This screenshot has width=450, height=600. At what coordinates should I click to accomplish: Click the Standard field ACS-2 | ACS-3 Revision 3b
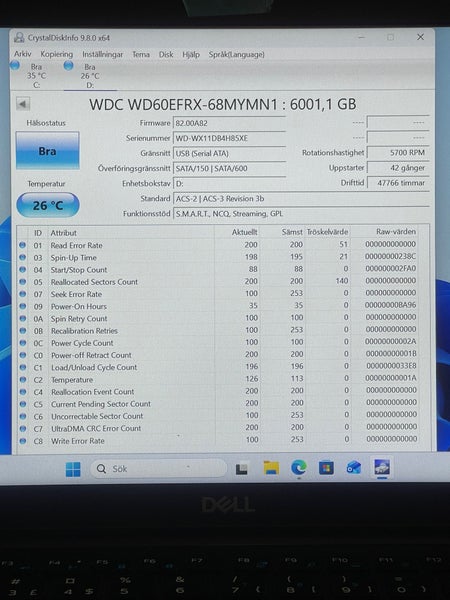coord(301,199)
